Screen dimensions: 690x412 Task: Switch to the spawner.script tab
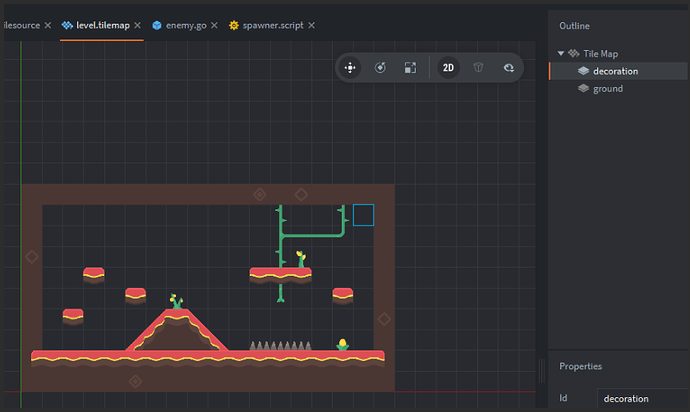coord(273,26)
